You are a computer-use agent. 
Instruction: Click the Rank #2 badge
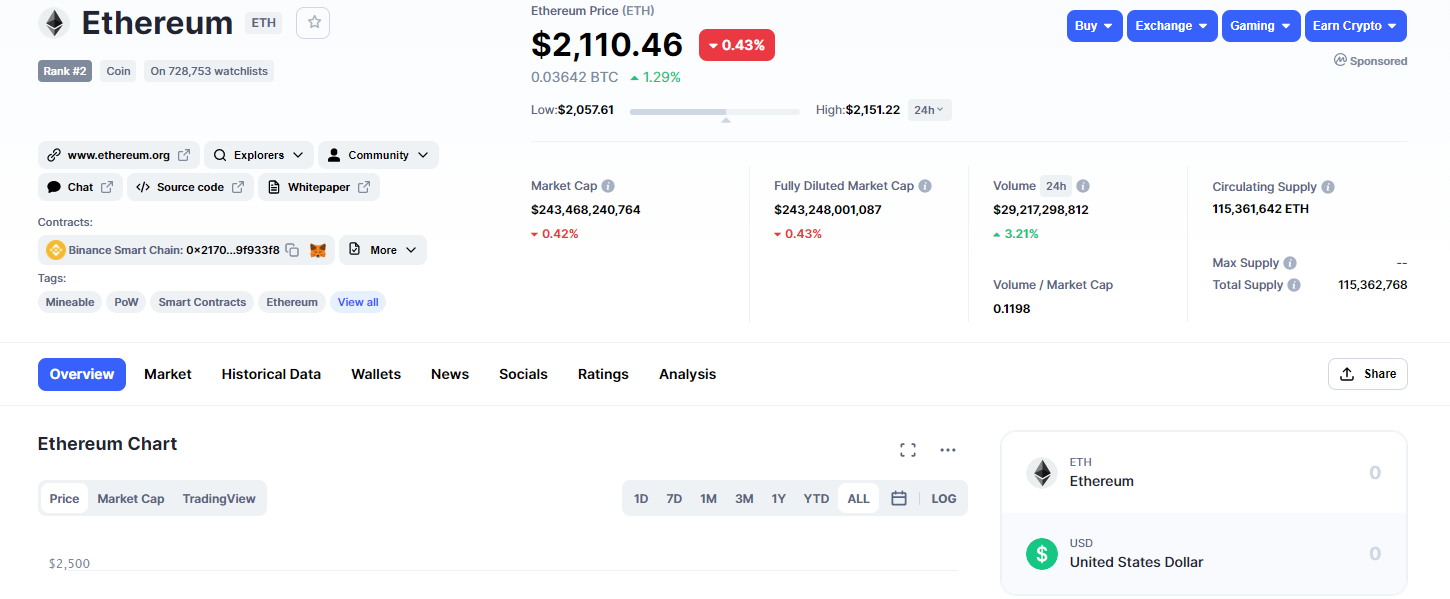point(65,71)
